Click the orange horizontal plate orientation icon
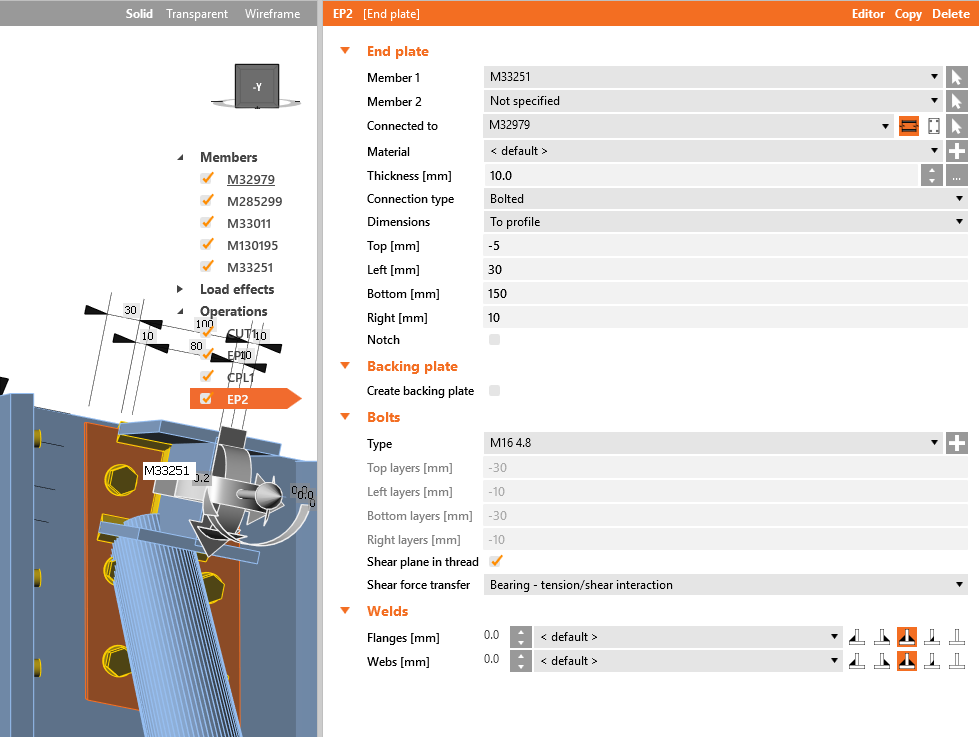This screenshot has height=737, width=979. pos(908,125)
